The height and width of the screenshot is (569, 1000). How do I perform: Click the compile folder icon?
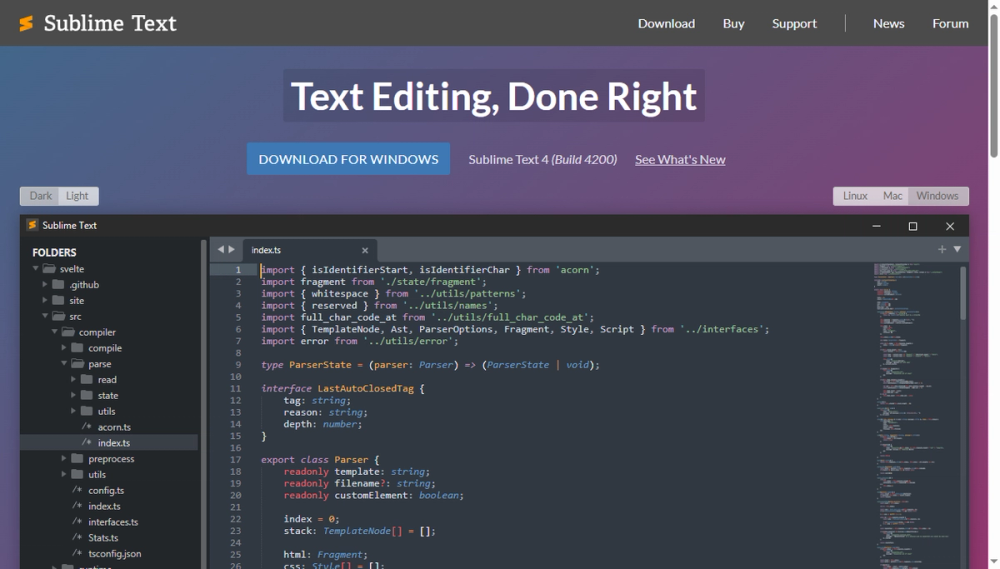coord(77,348)
